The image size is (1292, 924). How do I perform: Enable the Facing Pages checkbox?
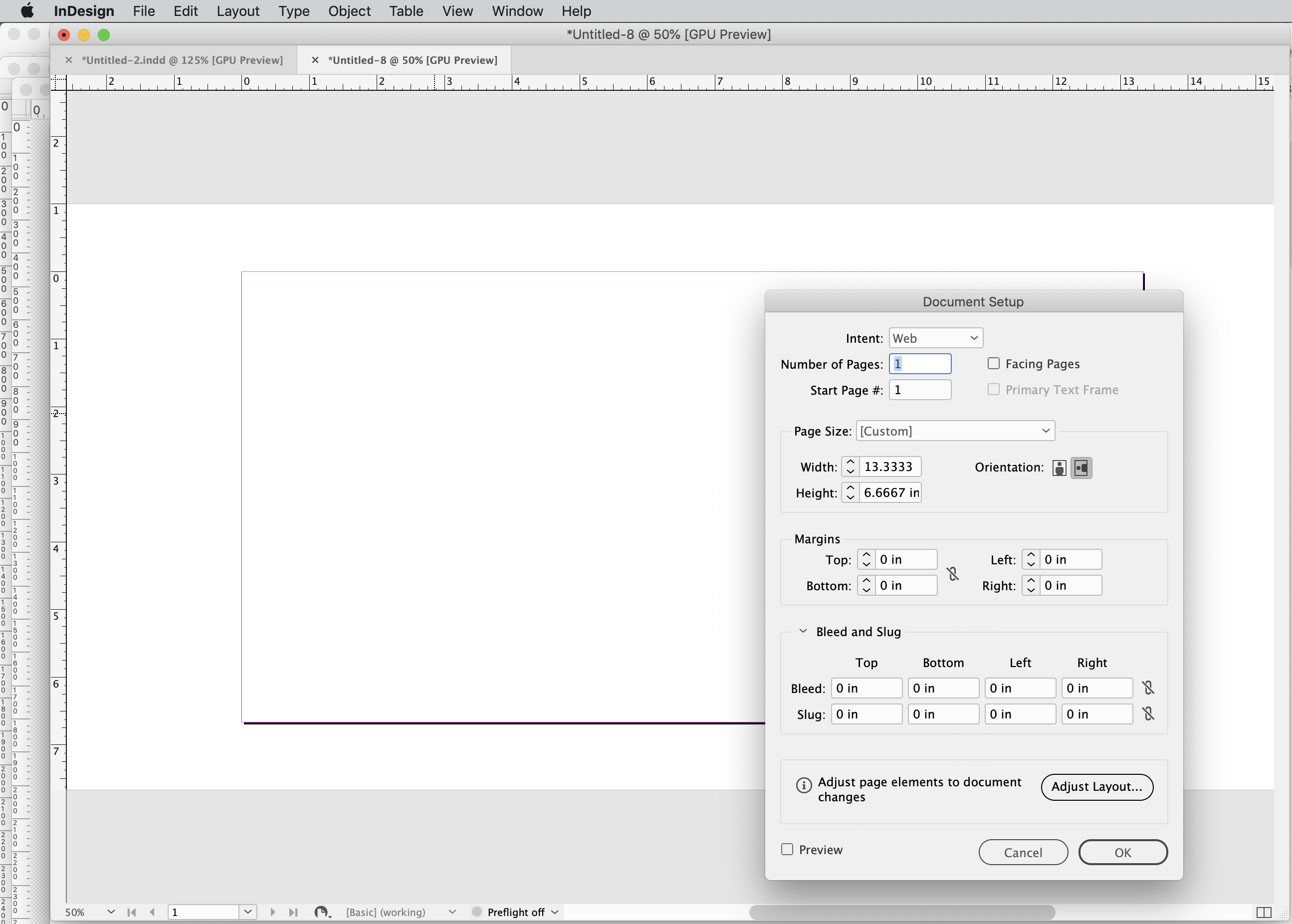point(993,363)
